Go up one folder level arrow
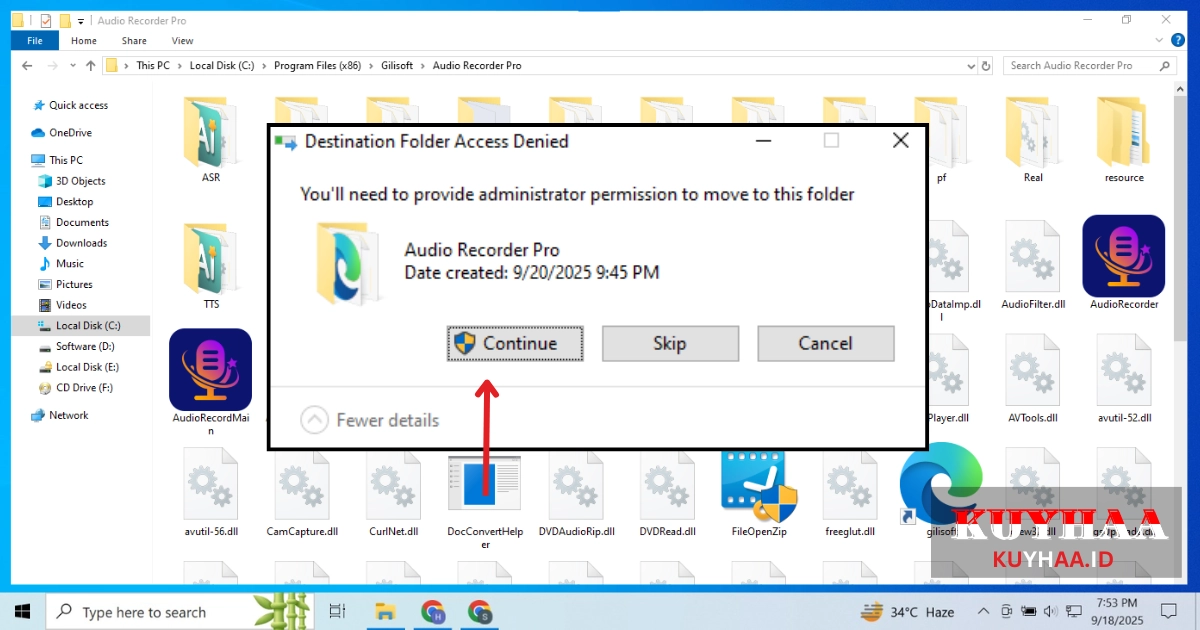Viewport: 1200px width, 630px height. [91, 66]
